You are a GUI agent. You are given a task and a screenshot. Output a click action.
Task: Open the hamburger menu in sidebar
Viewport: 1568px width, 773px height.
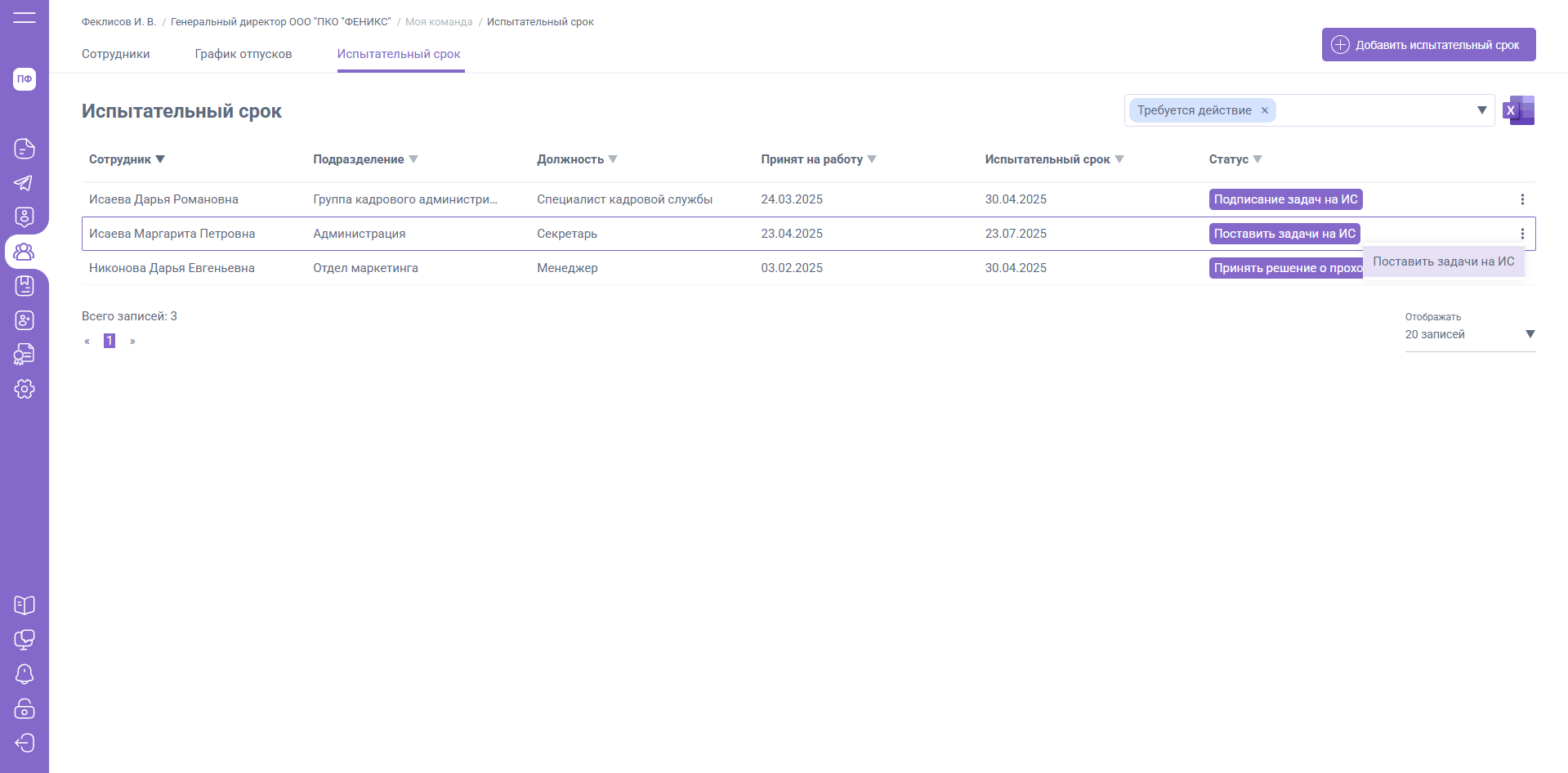[25, 17]
